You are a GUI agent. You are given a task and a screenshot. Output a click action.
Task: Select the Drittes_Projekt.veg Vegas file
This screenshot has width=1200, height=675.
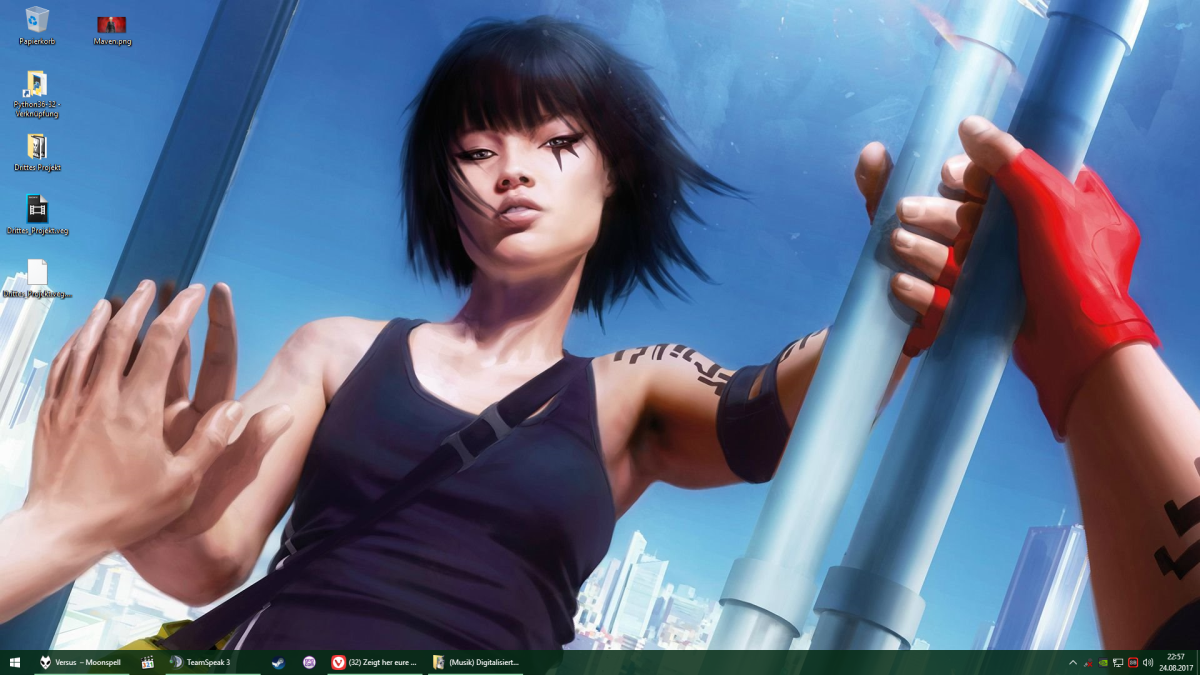pyautogui.click(x=37, y=215)
